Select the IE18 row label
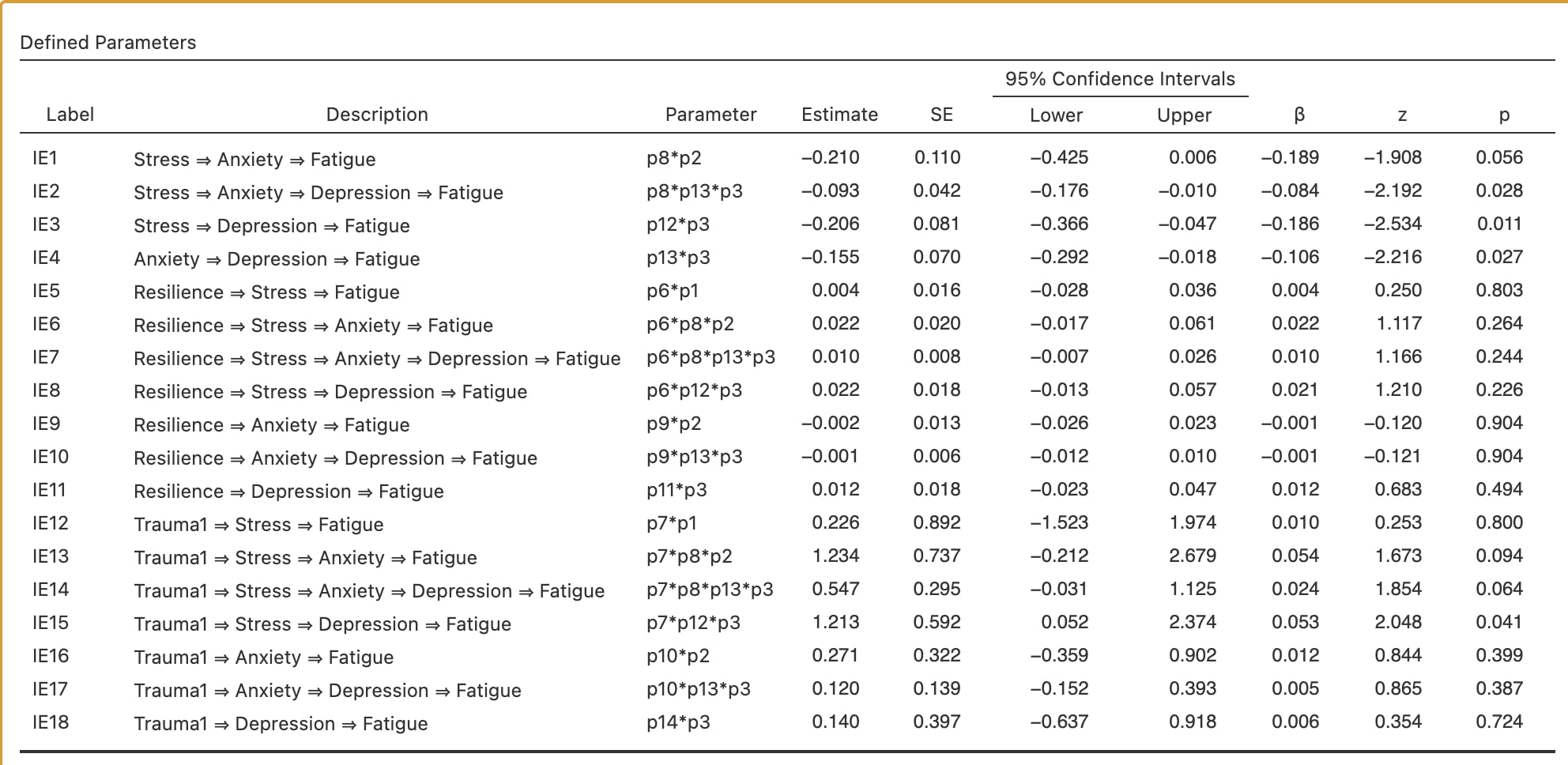Image resolution: width=1568 pixels, height=765 pixels. click(x=51, y=722)
